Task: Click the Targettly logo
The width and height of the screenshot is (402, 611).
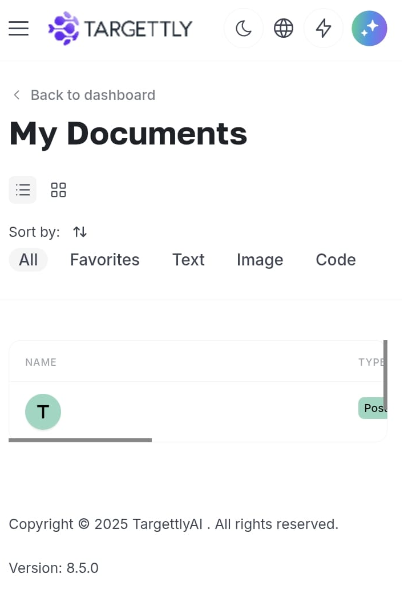Action: [120, 28]
